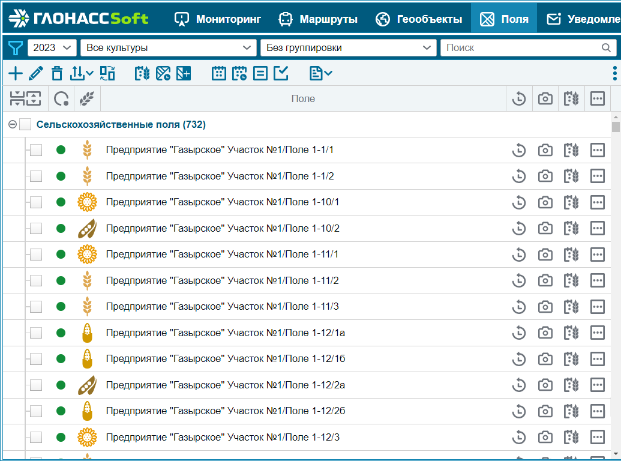
Task: Click the ГЛОНАССSoft logo
Action: point(78,19)
